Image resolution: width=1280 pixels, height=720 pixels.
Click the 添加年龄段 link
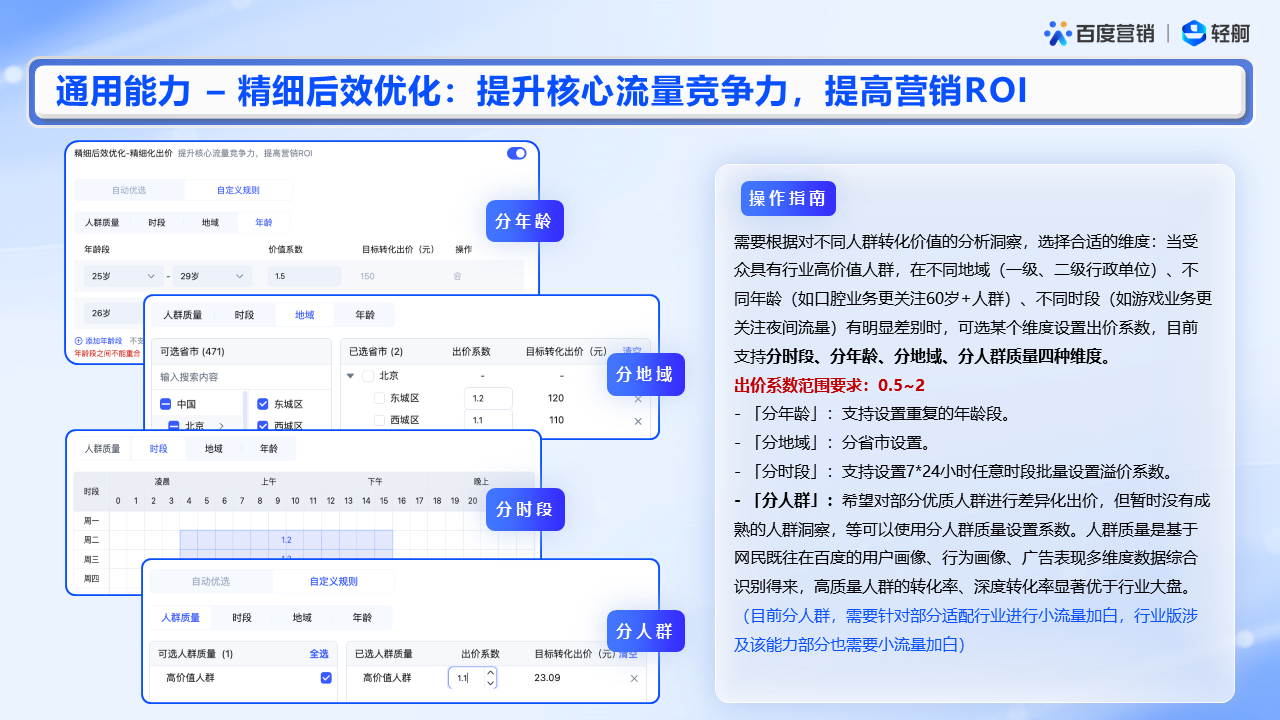[x=103, y=341]
